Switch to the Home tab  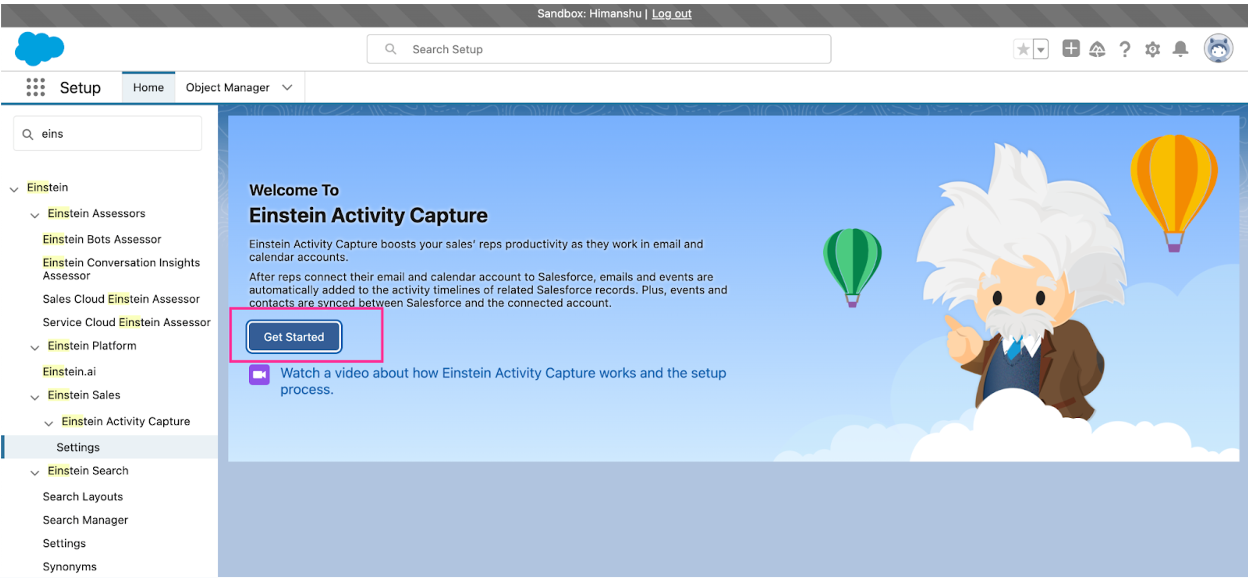pos(148,87)
